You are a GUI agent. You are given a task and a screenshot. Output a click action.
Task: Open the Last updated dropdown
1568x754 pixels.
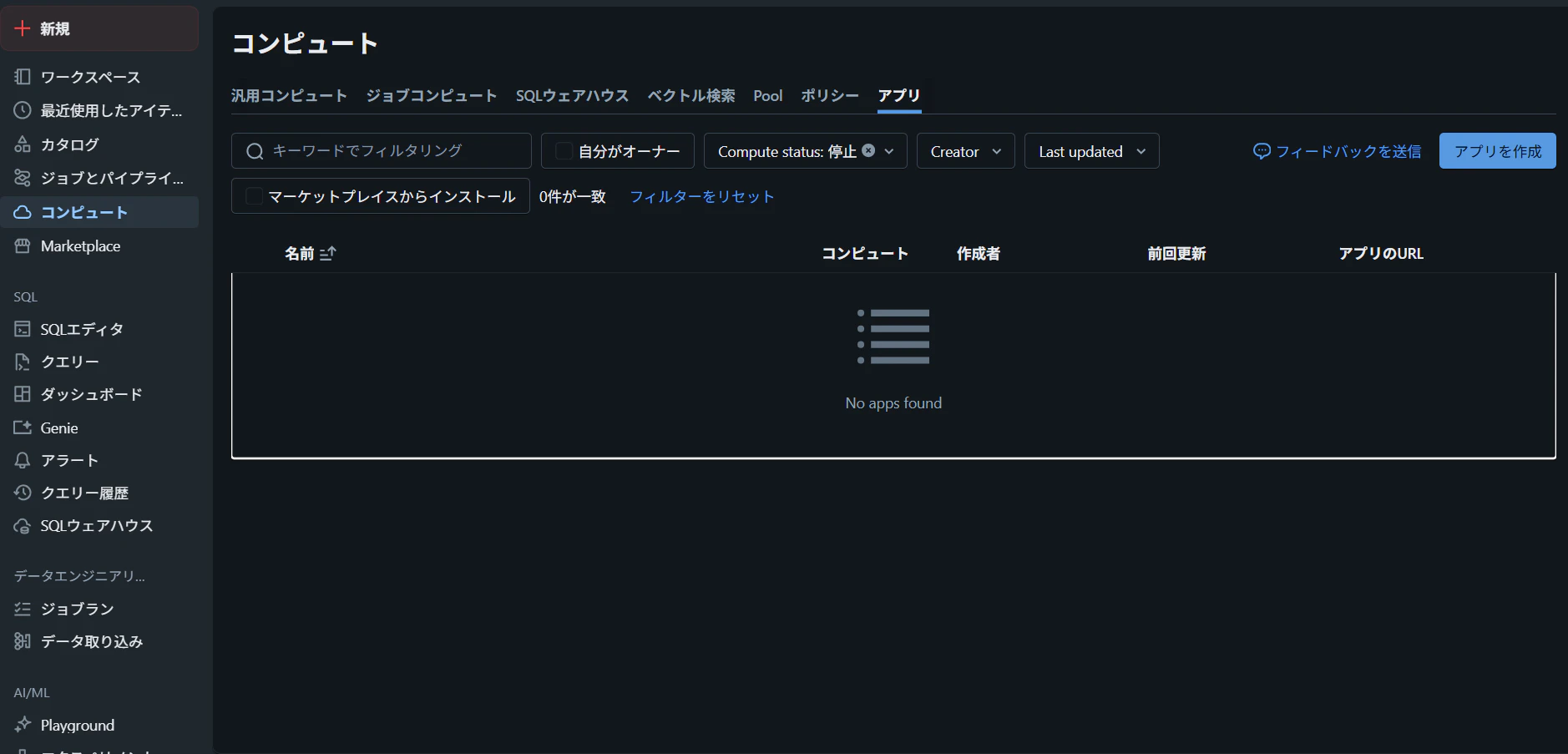1092,151
